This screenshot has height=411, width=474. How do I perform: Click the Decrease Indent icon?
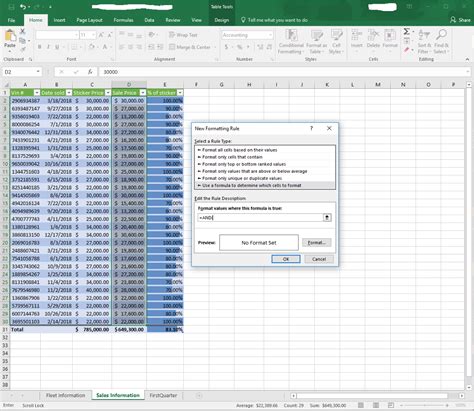pyautogui.click(x=151, y=47)
